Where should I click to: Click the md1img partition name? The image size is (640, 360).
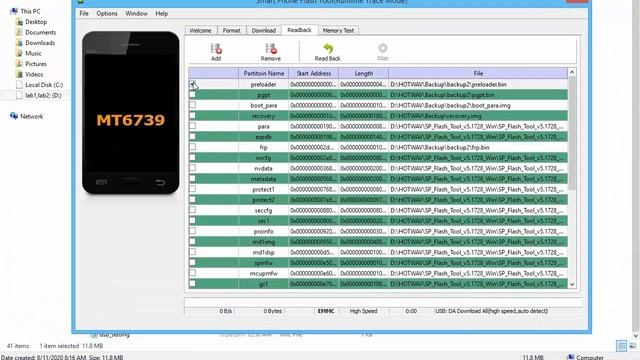(x=264, y=242)
